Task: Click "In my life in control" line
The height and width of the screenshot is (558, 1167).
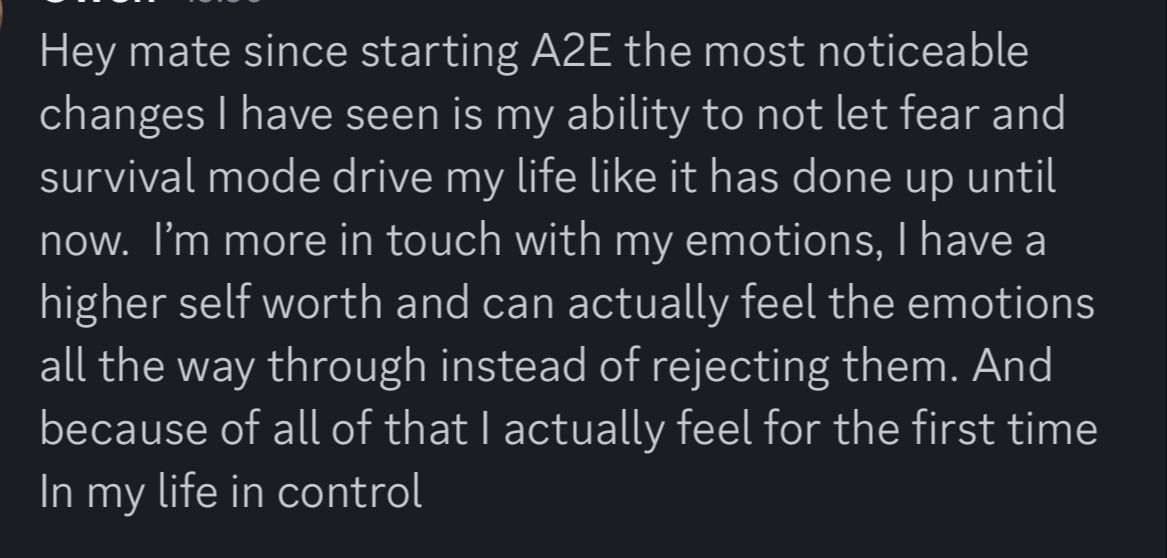Action: pyautogui.click(x=231, y=493)
